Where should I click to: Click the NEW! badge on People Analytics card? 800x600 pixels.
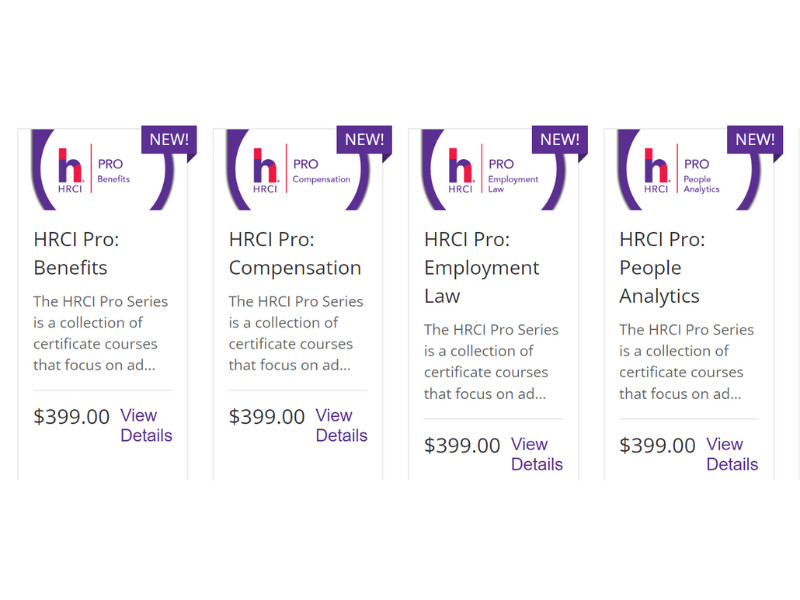coord(755,140)
